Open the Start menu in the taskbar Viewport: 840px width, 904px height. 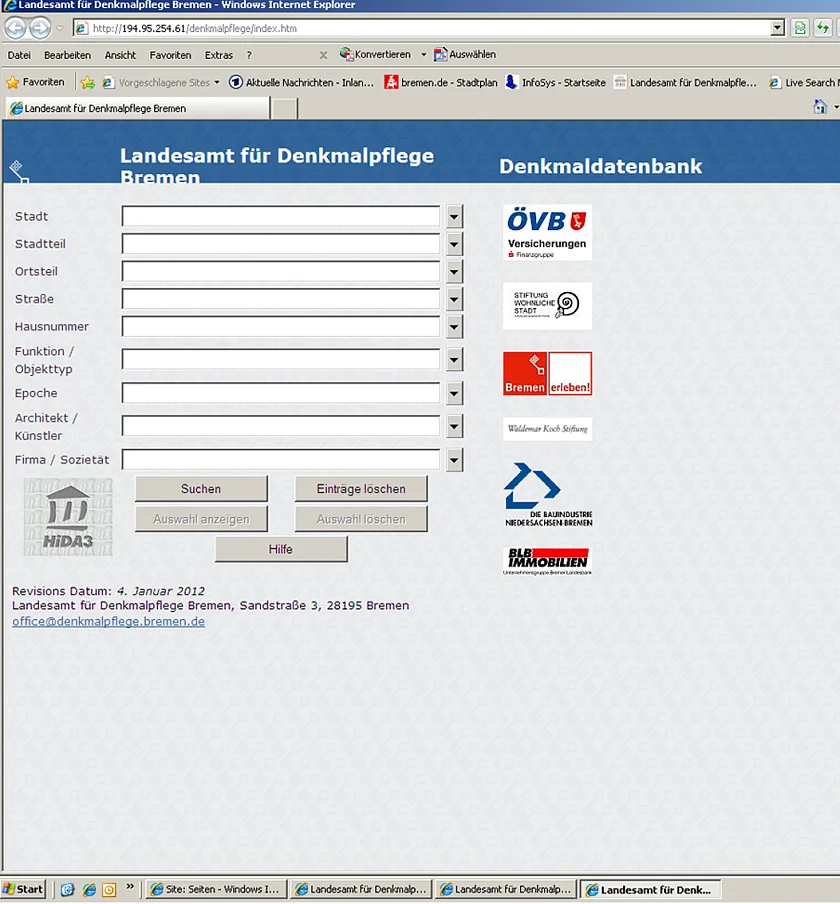(23, 888)
